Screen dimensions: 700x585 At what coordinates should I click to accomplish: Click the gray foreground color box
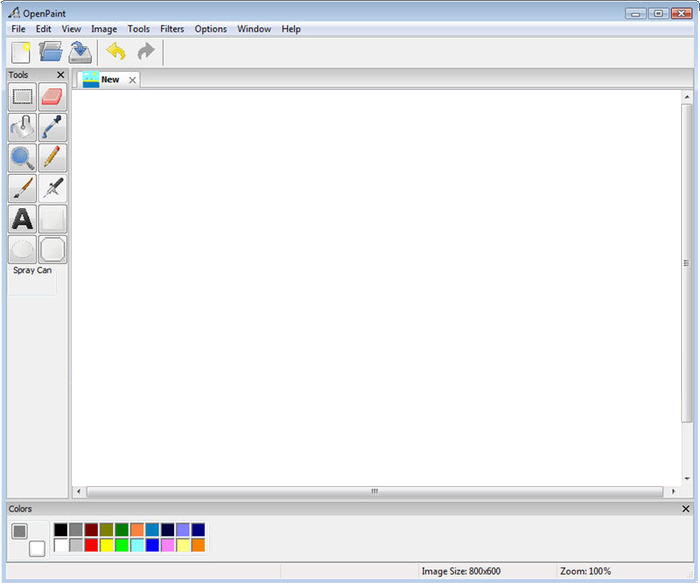(19, 531)
